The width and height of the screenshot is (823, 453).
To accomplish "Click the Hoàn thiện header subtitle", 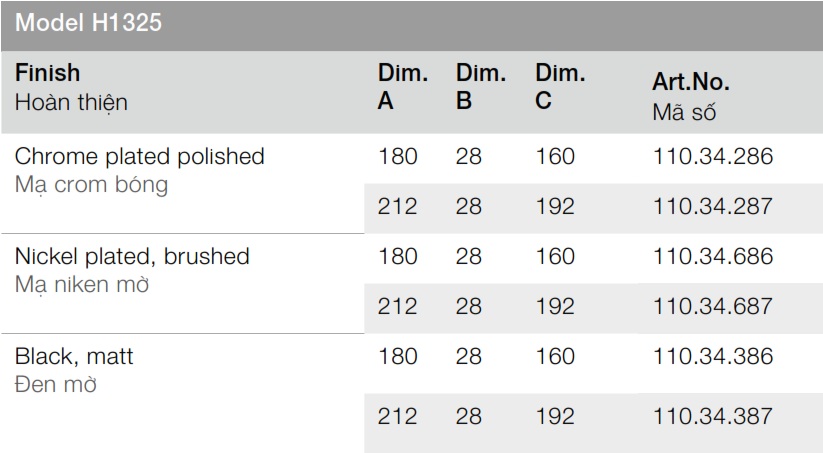I will pyautogui.click(x=72, y=102).
